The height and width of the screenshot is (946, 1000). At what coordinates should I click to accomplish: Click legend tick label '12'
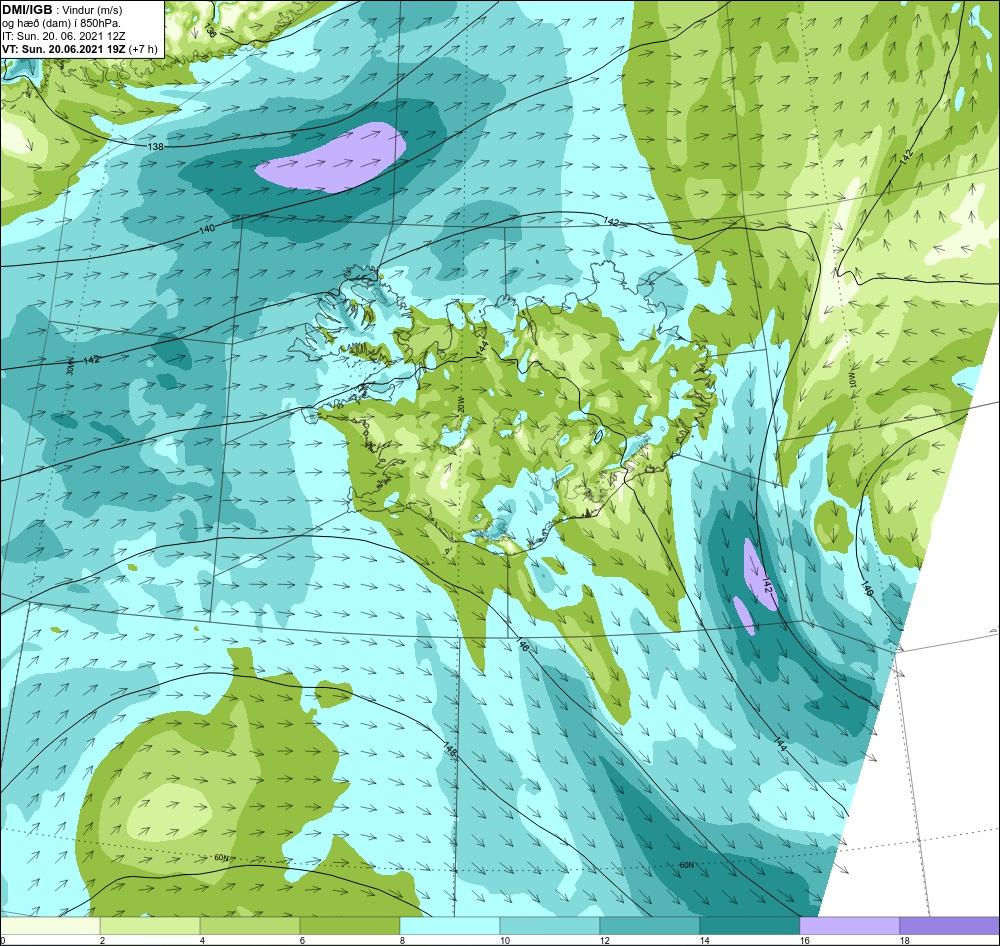coord(605,940)
